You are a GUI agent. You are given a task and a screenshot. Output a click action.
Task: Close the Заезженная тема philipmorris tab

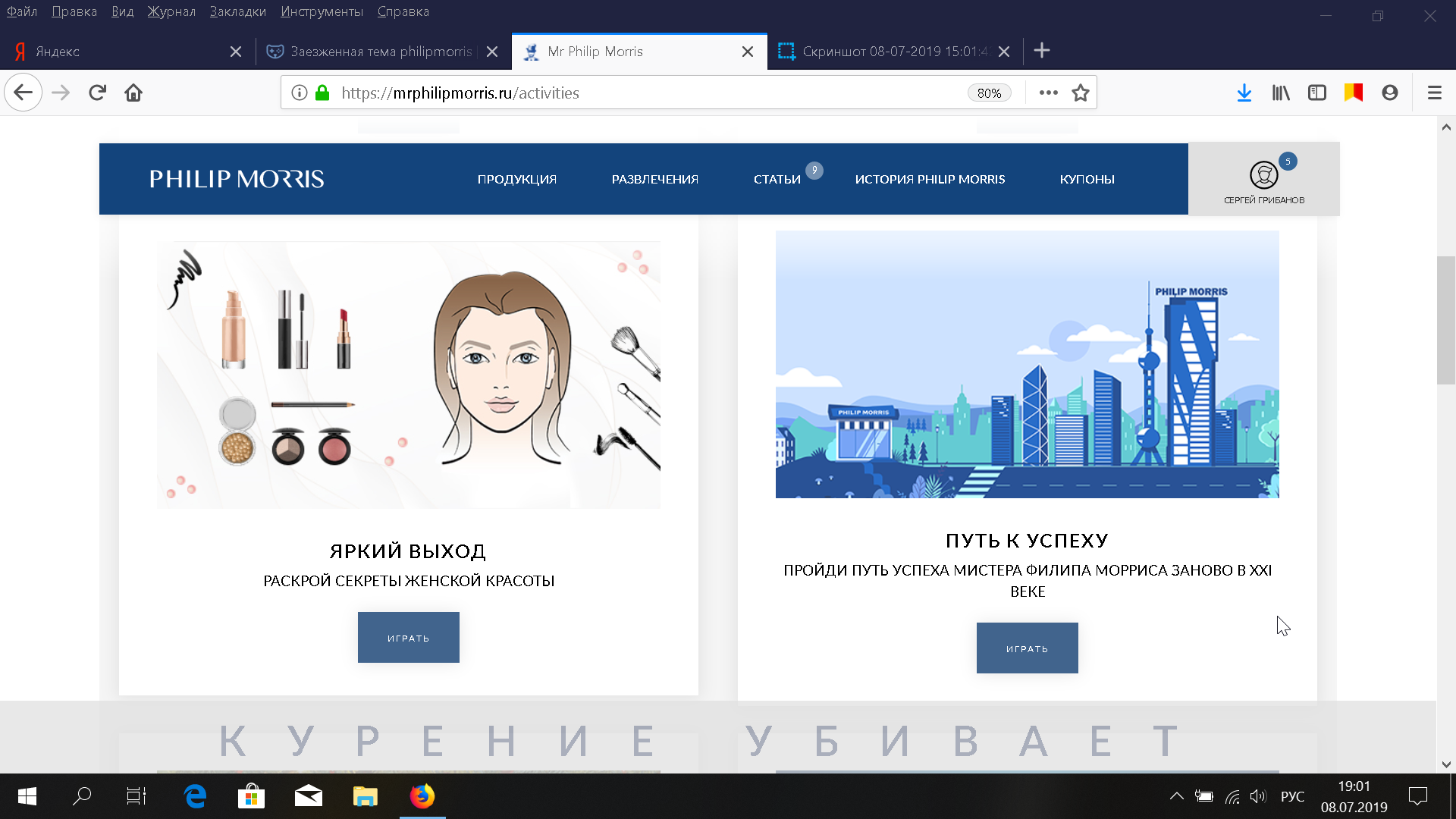coord(492,52)
